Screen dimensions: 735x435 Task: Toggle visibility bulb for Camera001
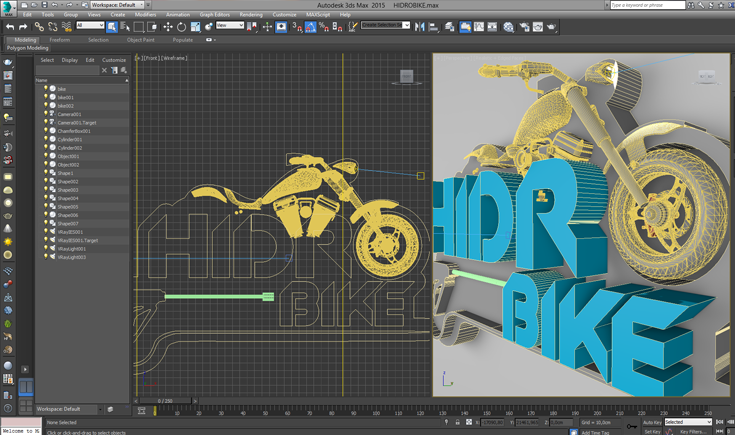tap(46, 114)
